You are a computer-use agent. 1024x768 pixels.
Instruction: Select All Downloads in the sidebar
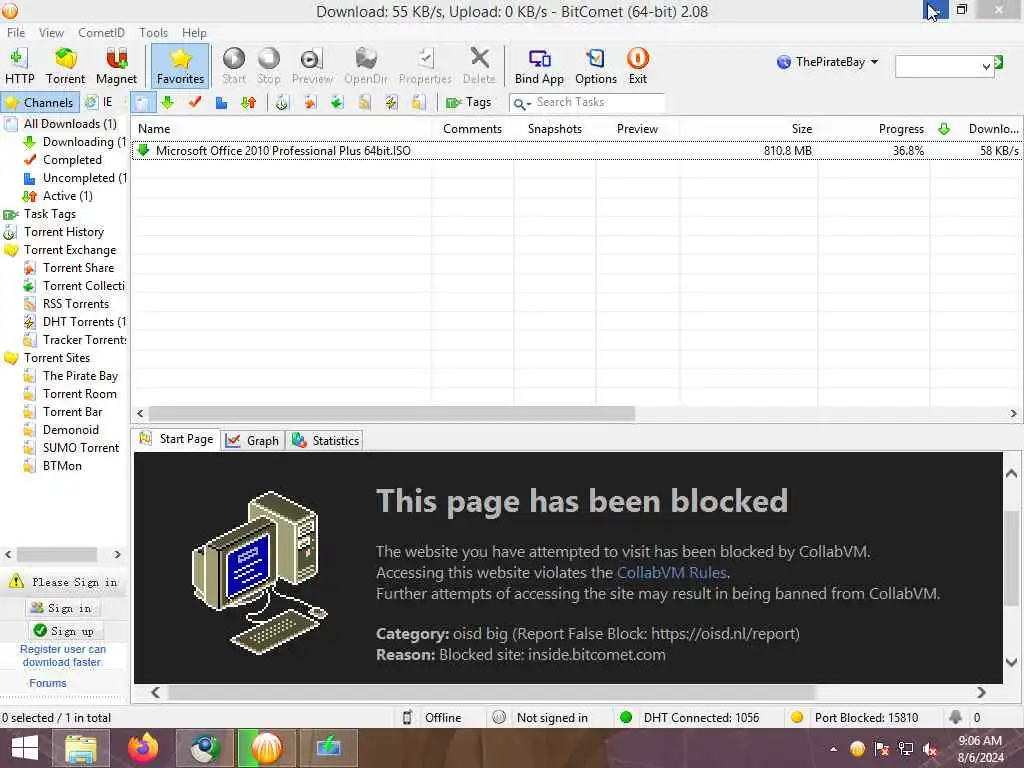point(69,124)
